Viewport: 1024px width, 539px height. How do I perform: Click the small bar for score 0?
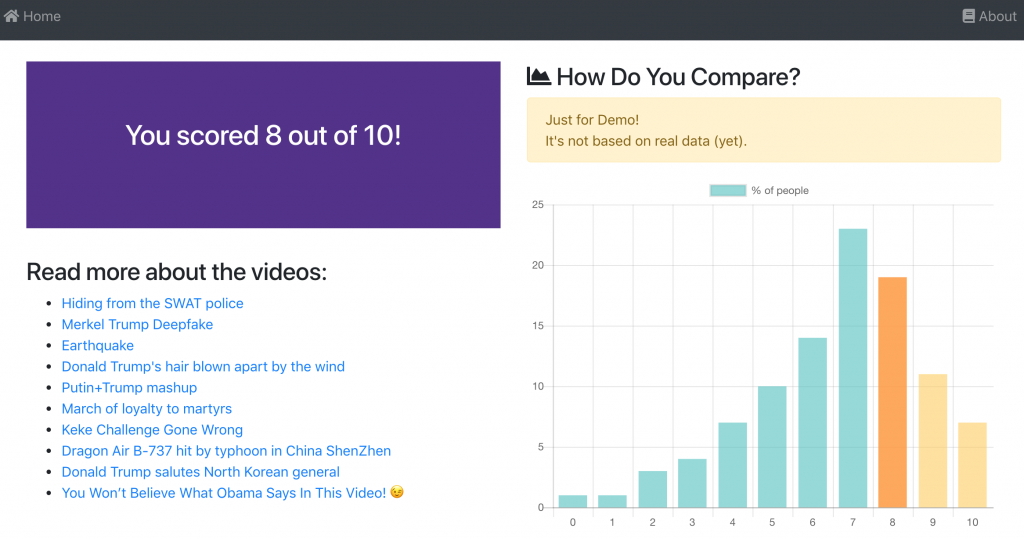(573, 501)
